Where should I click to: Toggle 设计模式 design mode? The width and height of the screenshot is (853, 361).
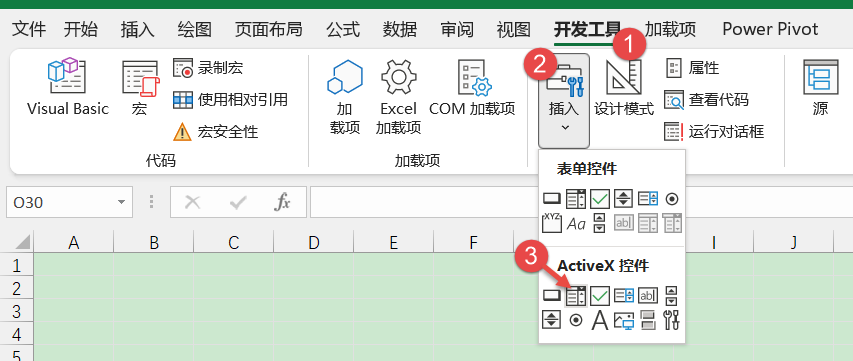(623, 87)
